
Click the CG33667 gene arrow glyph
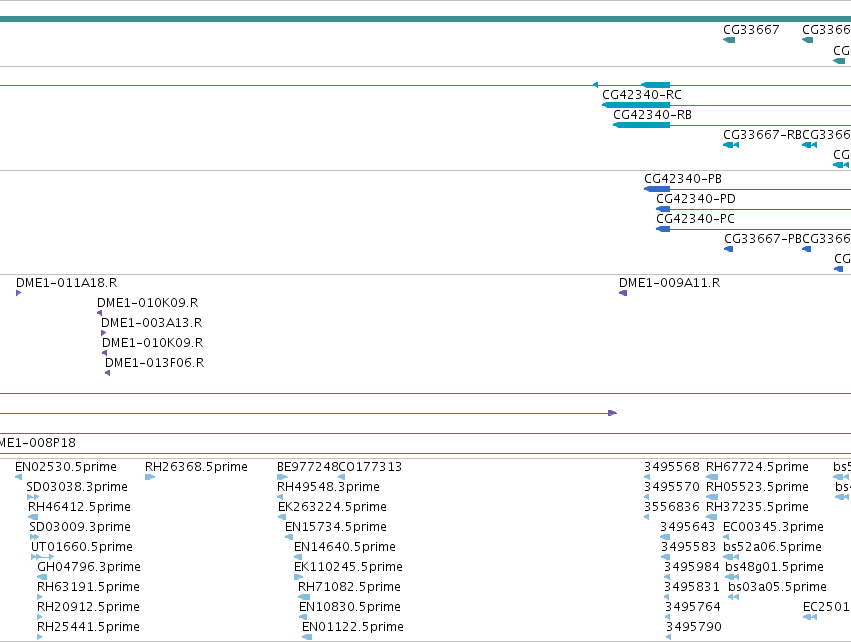(x=729, y=40)
